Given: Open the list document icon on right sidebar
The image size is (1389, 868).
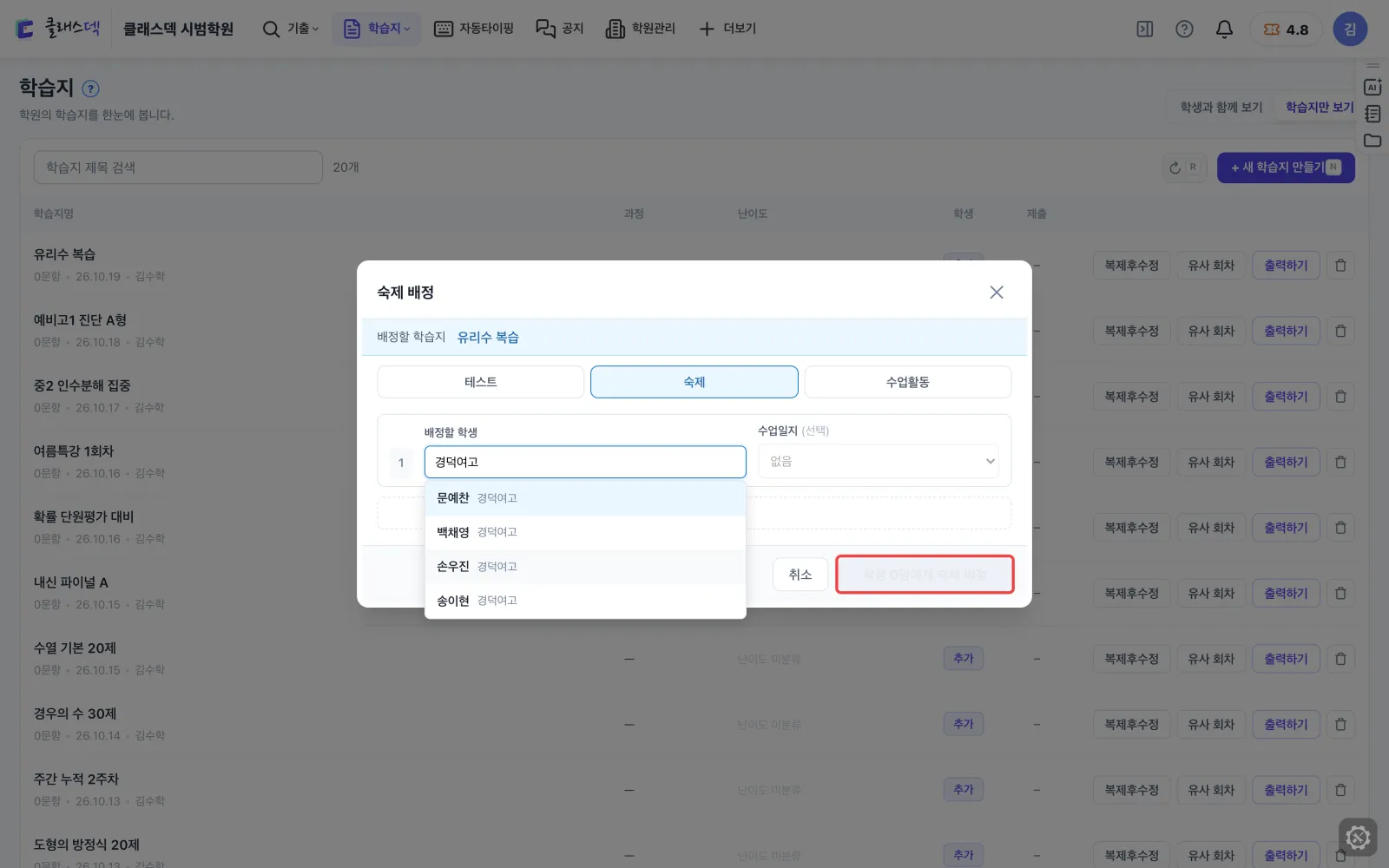Looking at the screenshot, I should click(1373, 114).
